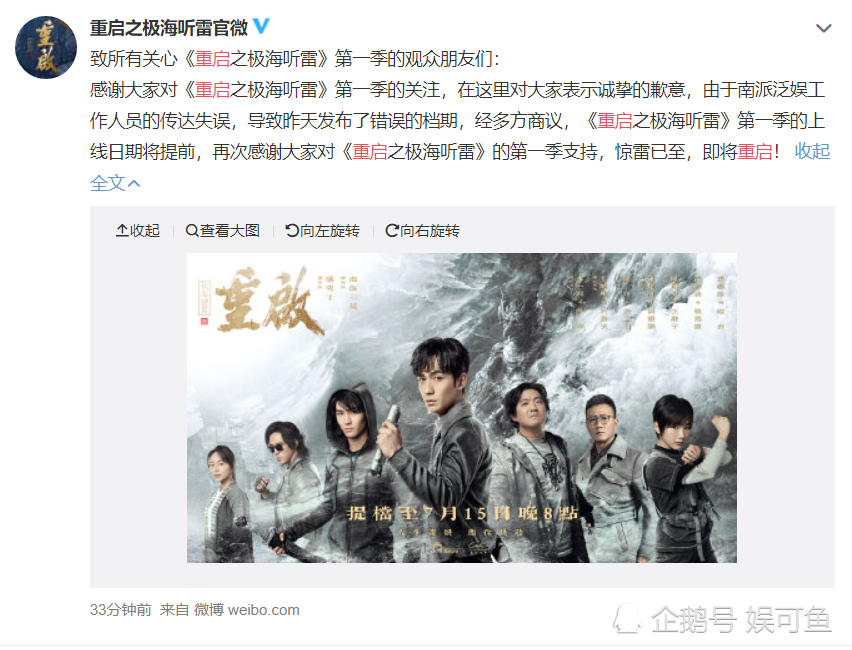Click the penguin icon in the watermark

point(627,618)
